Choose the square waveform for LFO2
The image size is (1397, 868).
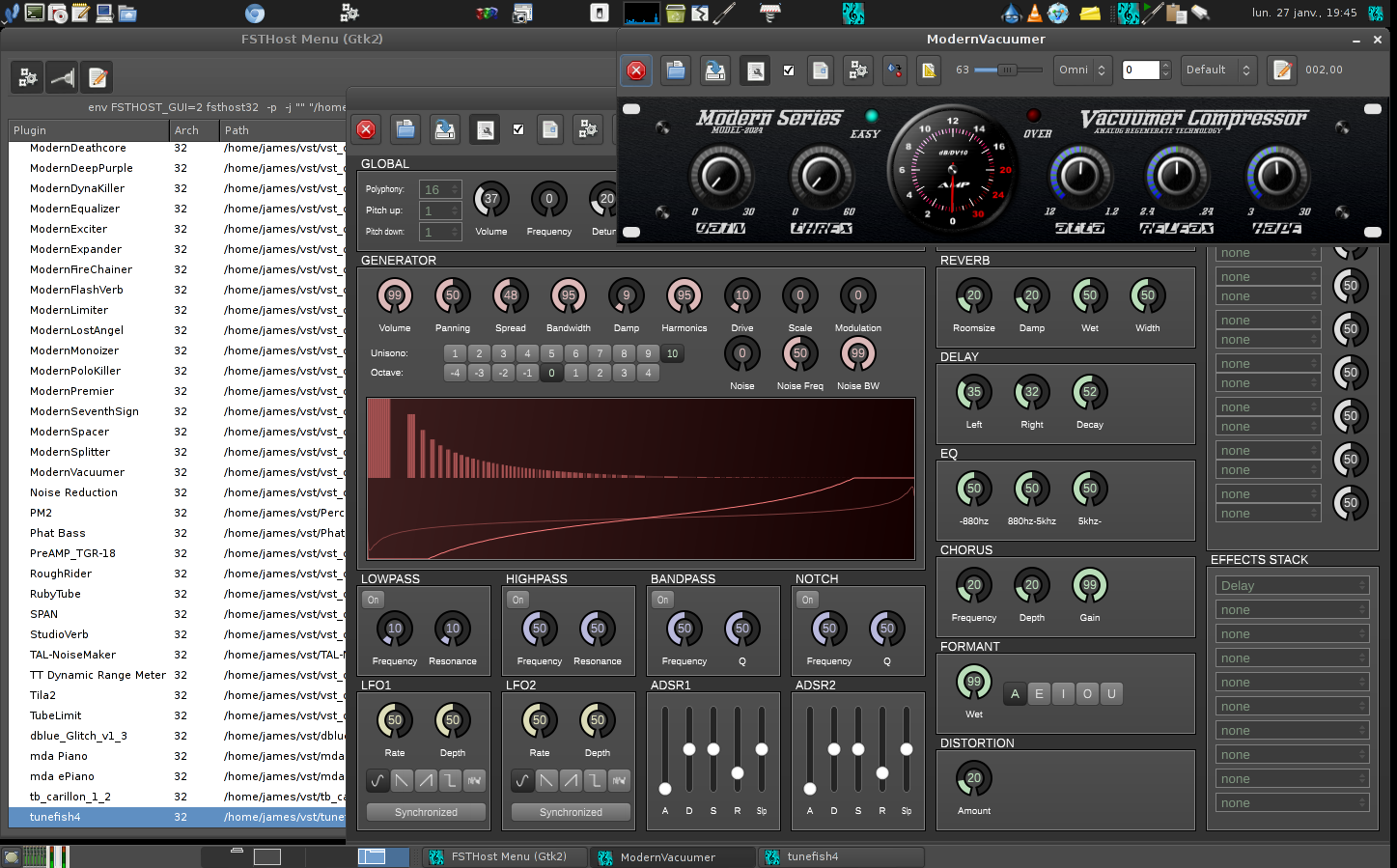pos(595,780)
